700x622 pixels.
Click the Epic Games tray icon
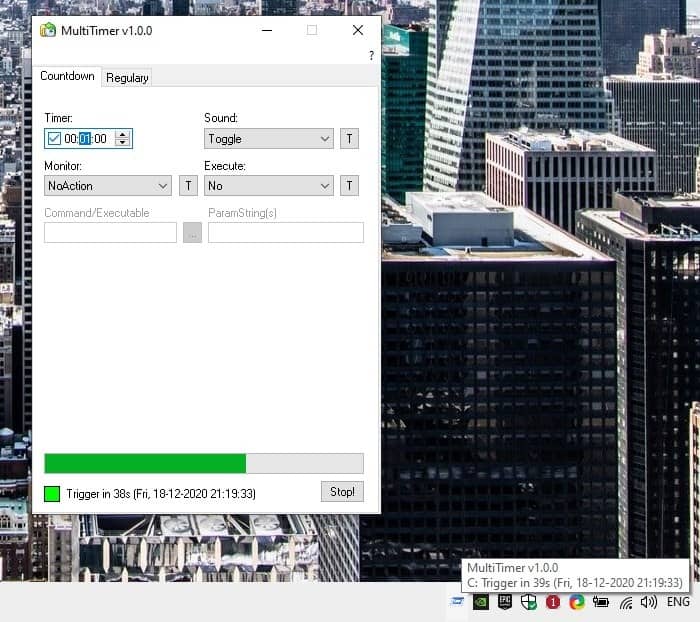[x=505, y=602]
